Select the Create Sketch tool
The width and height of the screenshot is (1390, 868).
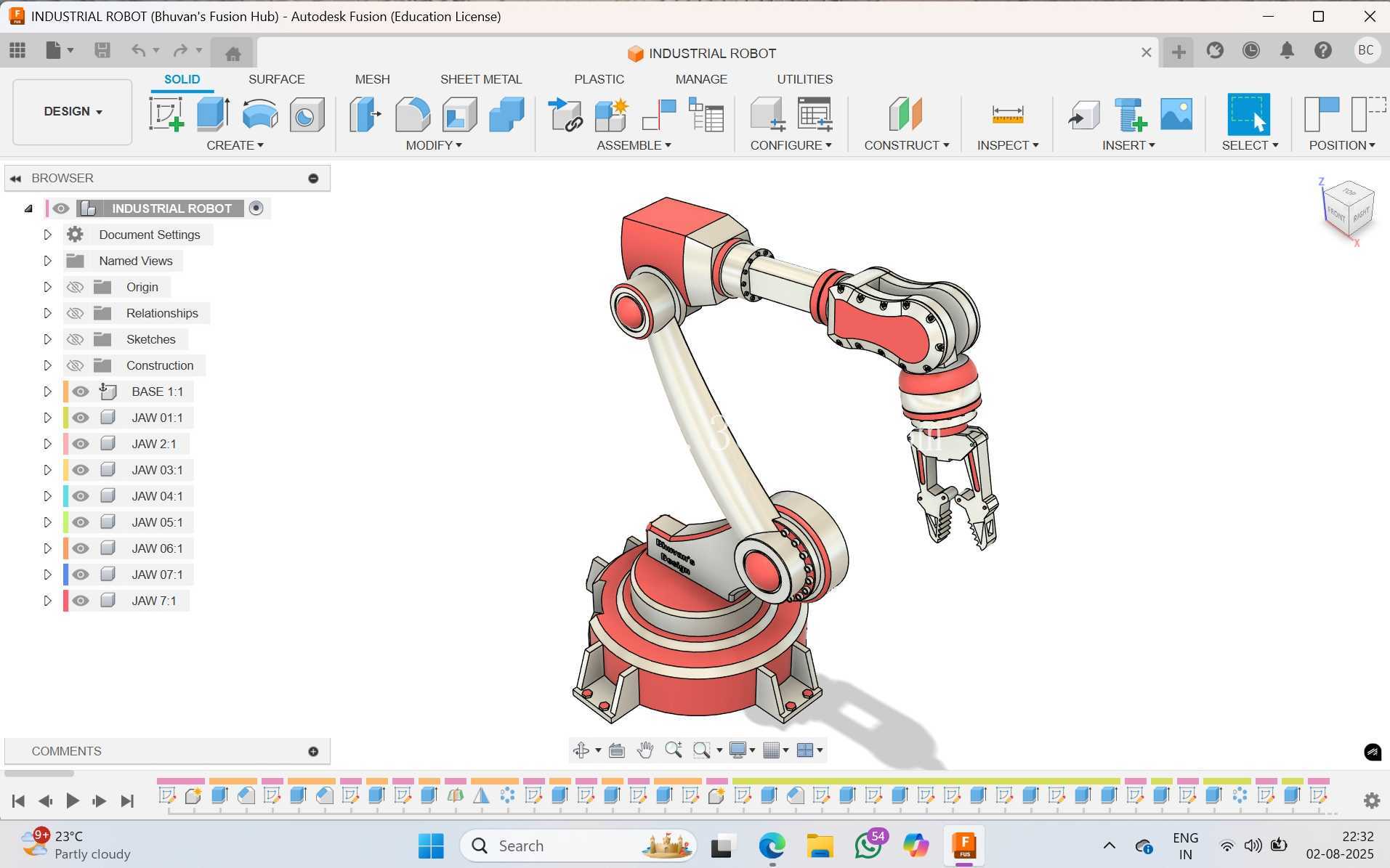click(166, 115)
